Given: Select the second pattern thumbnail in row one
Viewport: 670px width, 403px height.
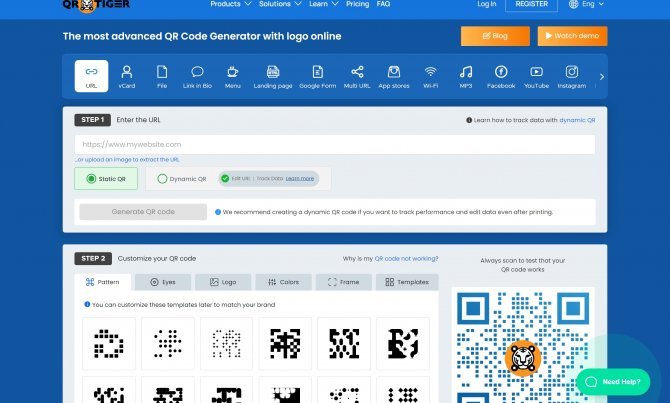Looking at the screenshot, I should click(x=168, y=344).
